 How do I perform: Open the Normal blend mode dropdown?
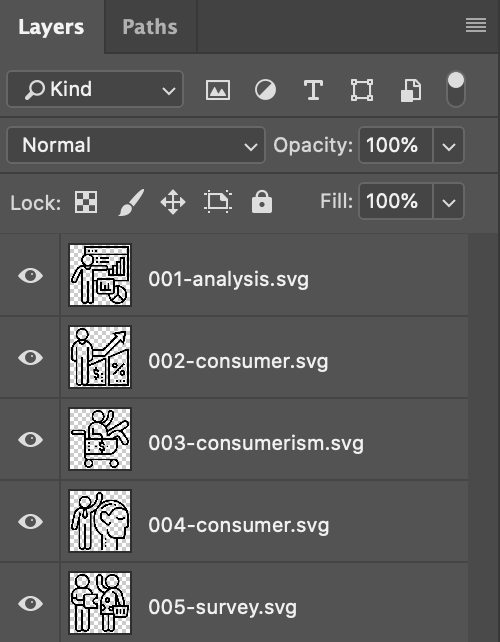136,145
